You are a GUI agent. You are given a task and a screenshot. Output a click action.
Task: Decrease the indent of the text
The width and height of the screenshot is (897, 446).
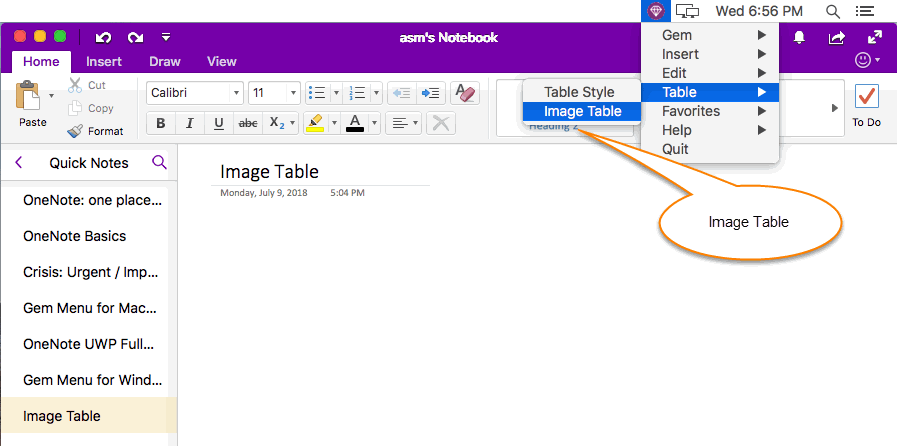(402, 93)
